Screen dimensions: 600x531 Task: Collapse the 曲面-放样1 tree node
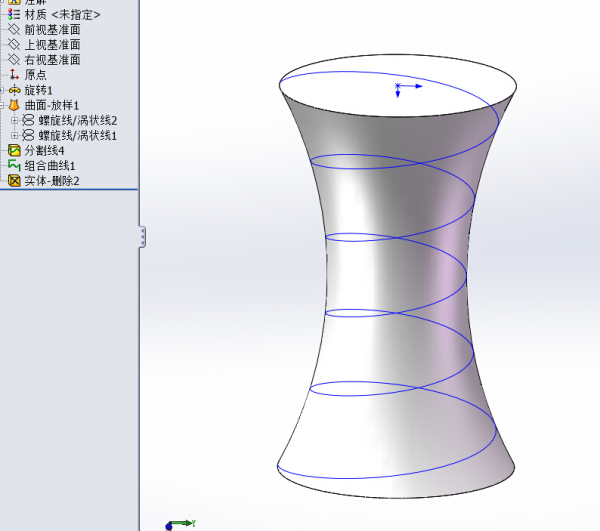2,105
